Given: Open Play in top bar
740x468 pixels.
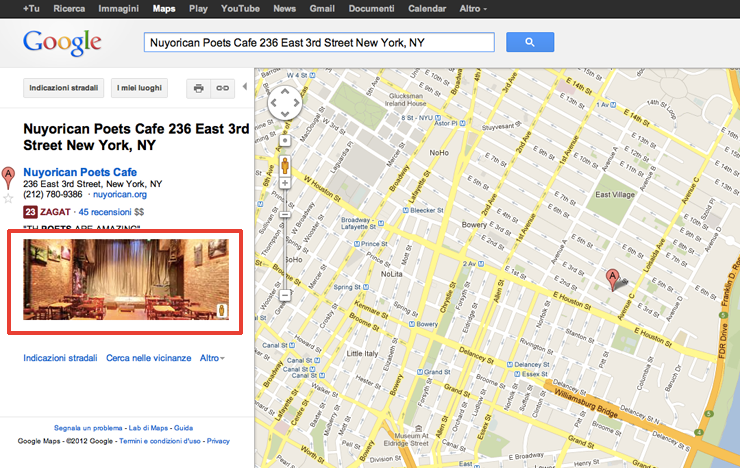Looking at the screenshot, I should point(198,8).
